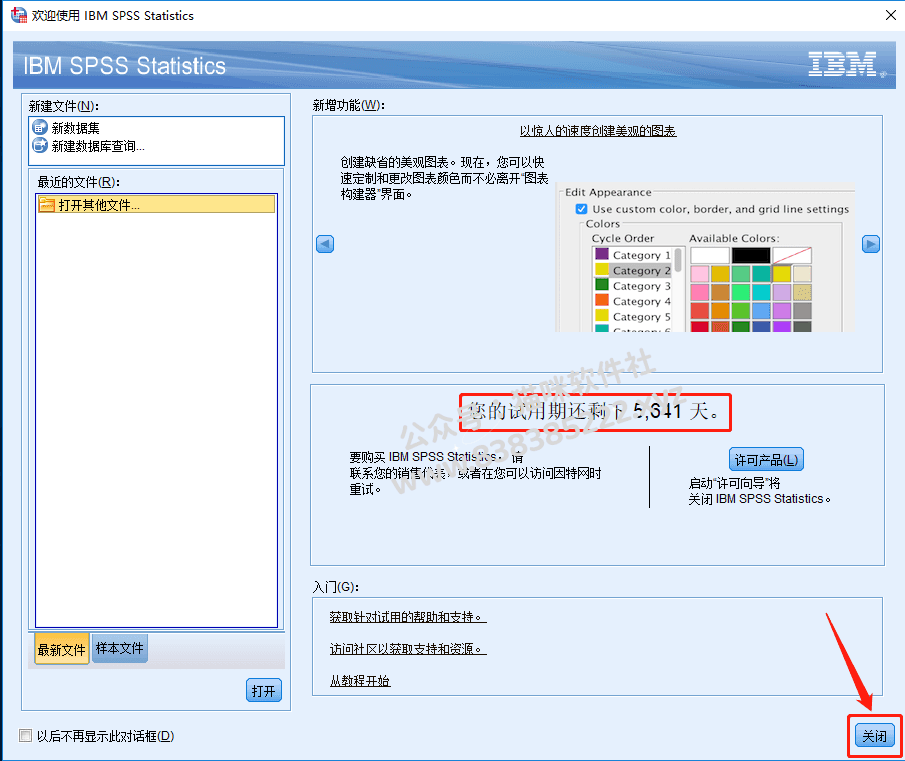
Task: Switch to the 样本文件 tab
Action: tap(119, 648)
